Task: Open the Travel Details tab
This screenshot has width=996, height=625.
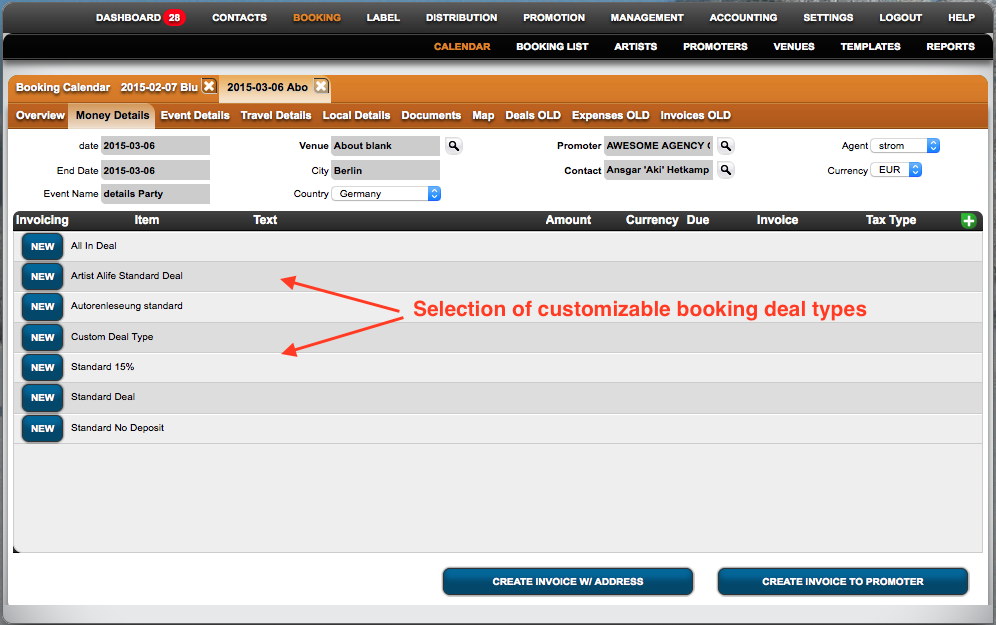Action: 276,116
